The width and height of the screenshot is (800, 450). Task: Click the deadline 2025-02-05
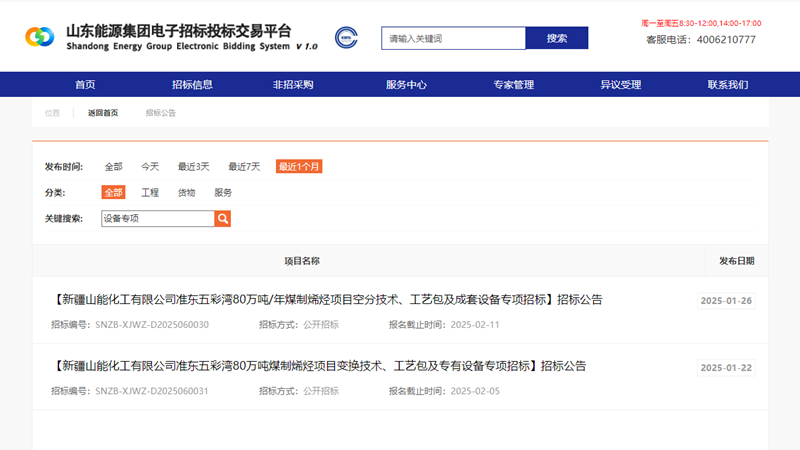pyautogui.click(x=475, y=391)
